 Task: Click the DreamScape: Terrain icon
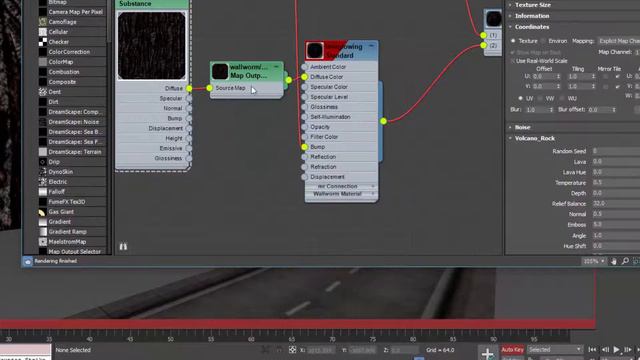43,152
